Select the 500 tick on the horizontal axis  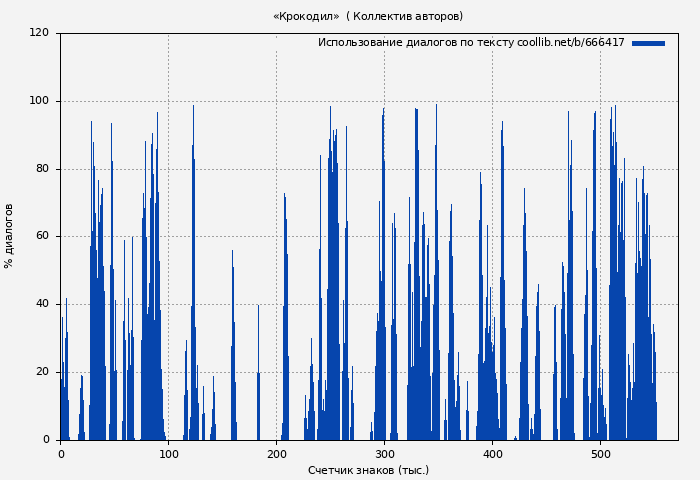600,453
